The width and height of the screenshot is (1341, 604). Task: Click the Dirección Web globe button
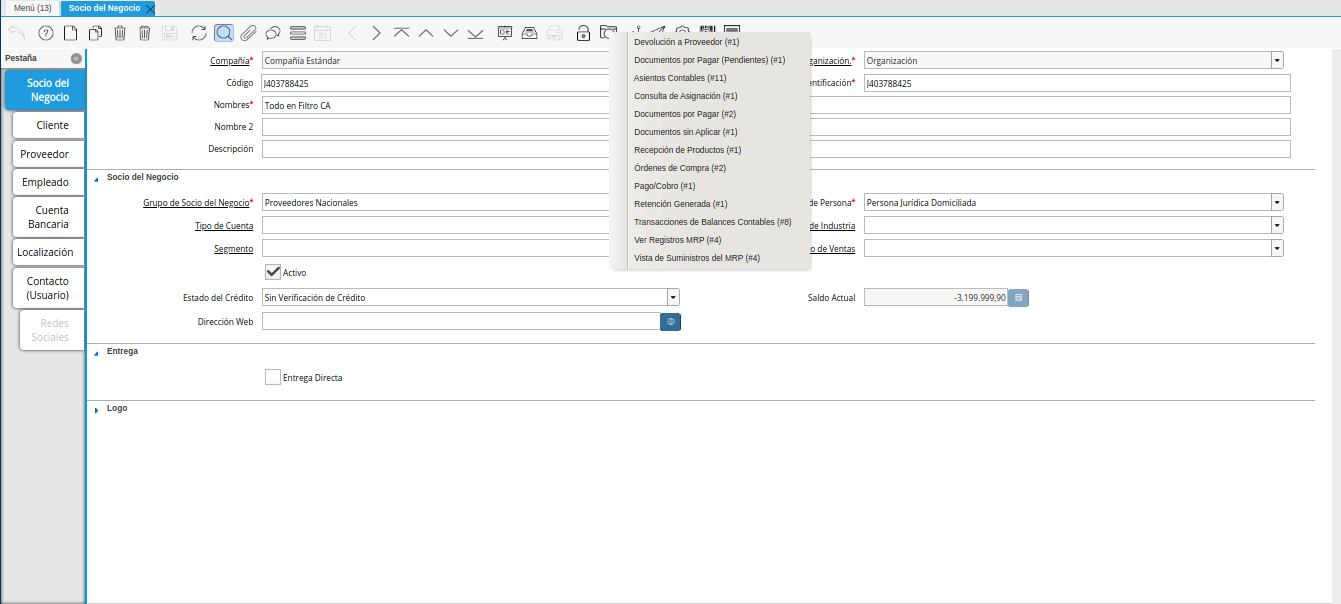tap(670, 321)
